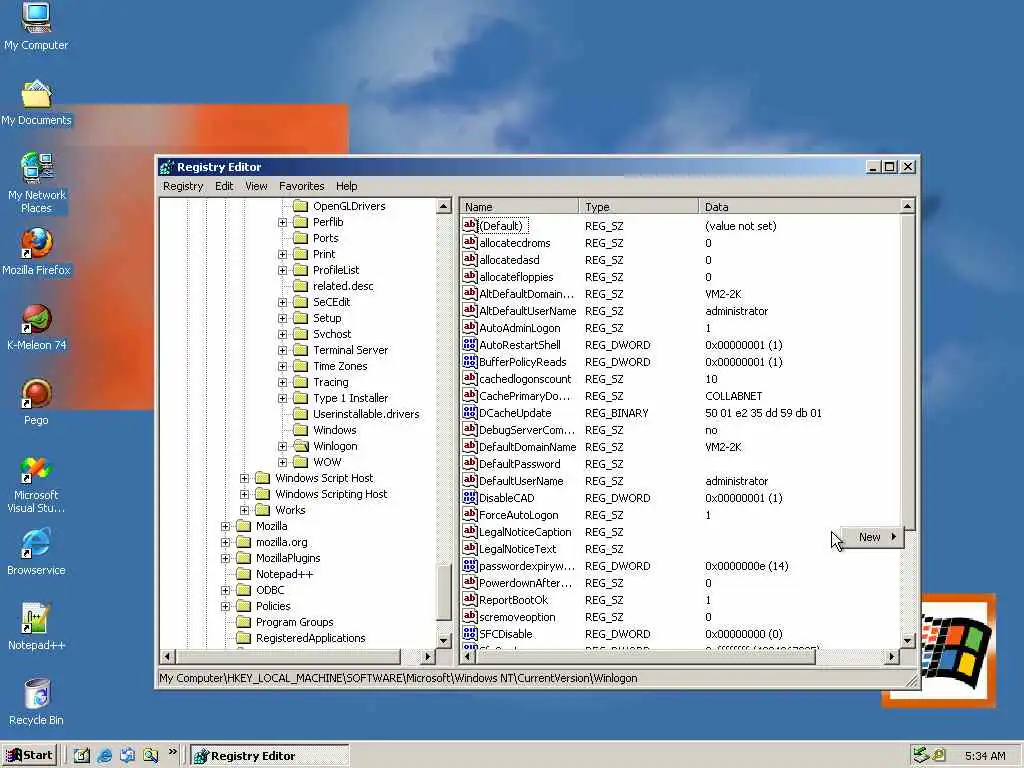The height and width of the screenshot is (768, 1024).
Task: Click the string icon of AutoAdminLogon value
Action: [x=470, y=327]
